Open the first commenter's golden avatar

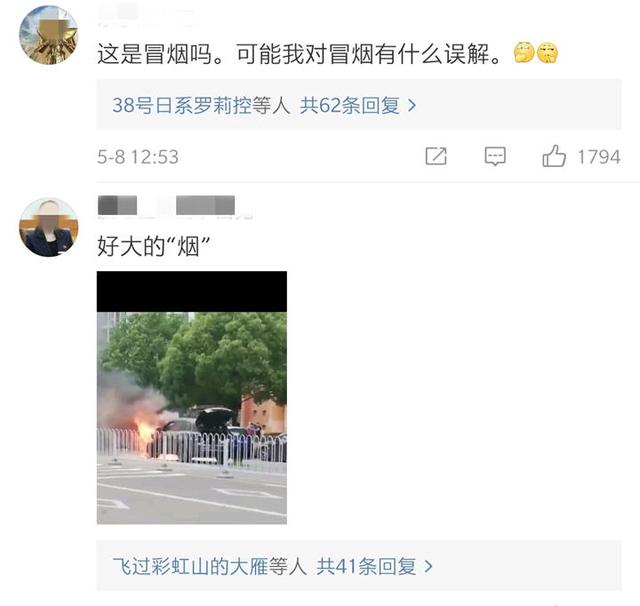(49, 35)
